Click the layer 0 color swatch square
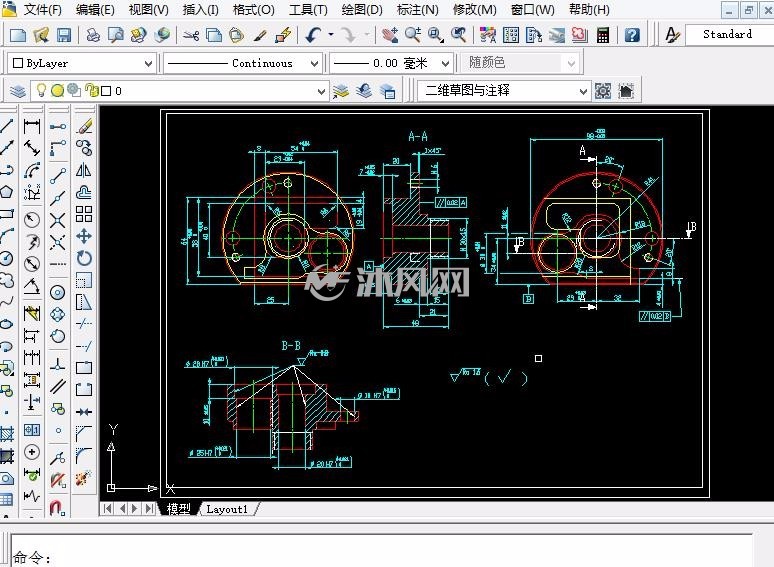774x567 pixels. point(106,91)
